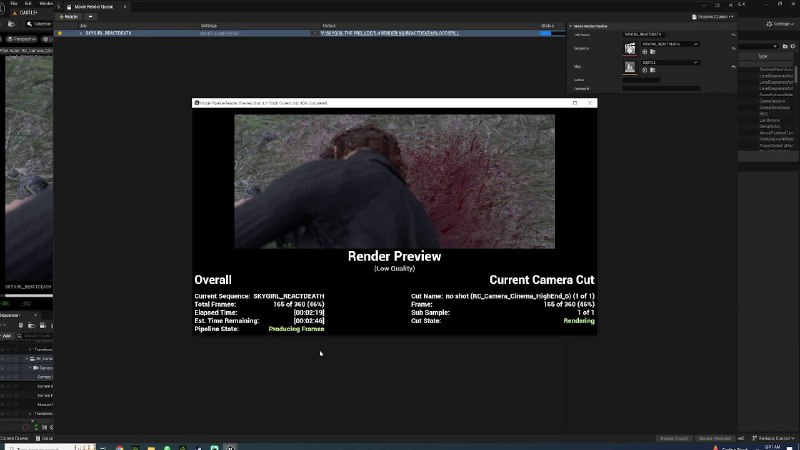
Task: Open the Outliner settings gear icon
Action: tap(793, 46)
